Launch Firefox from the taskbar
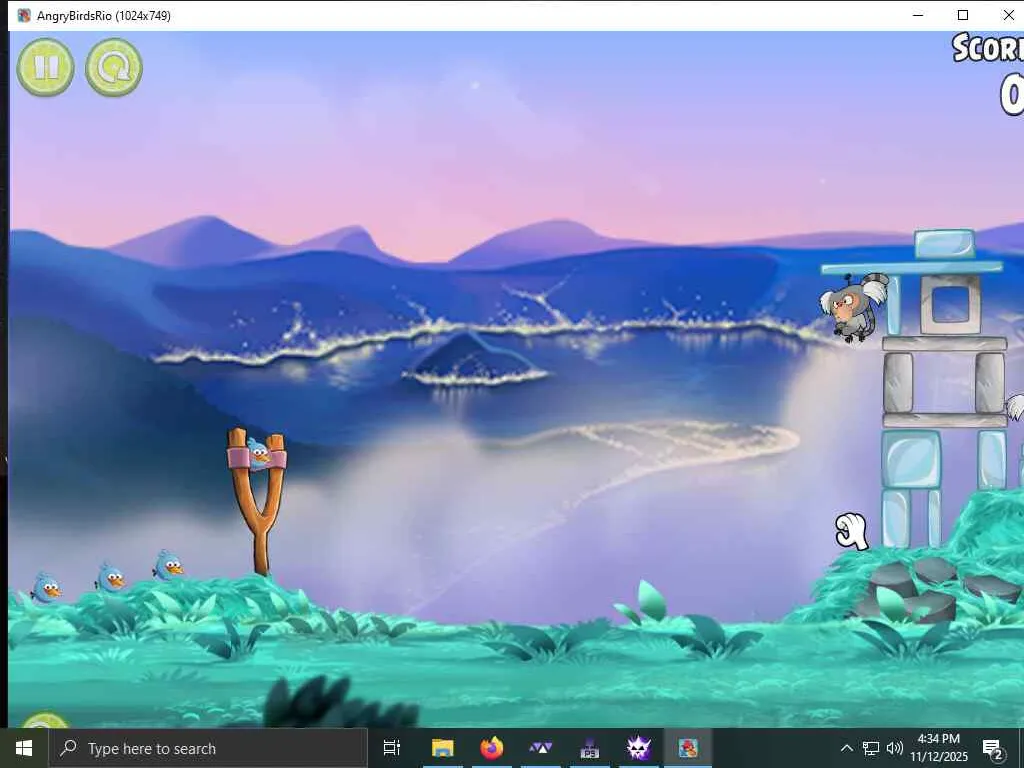Image resolution: width=1024 pixels, height=768 pixels. 492,748
